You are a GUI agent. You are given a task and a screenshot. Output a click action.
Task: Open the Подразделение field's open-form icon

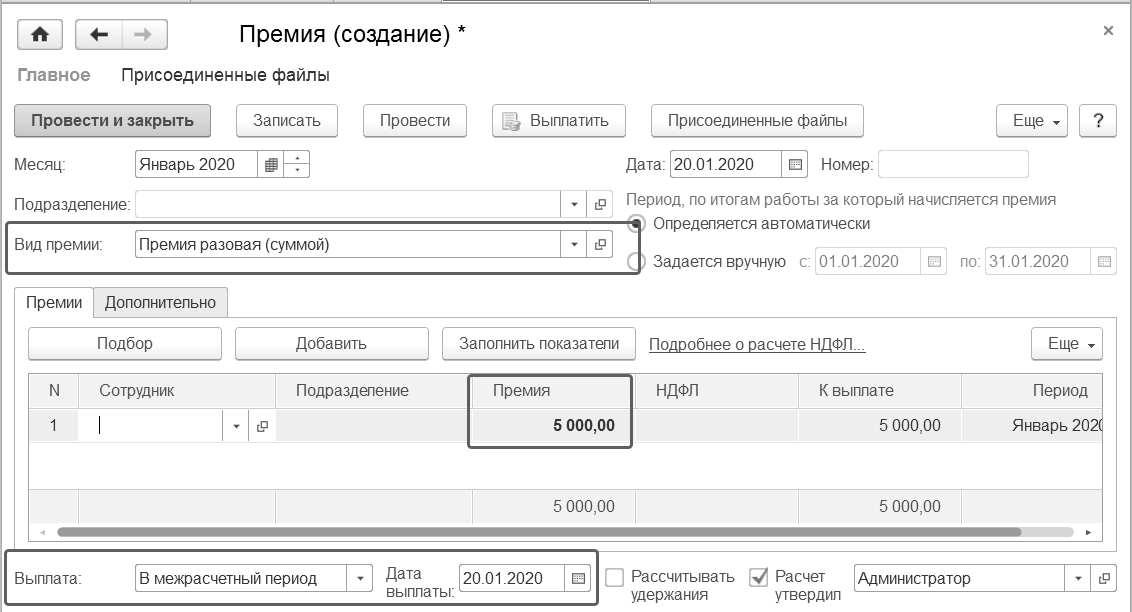tap(600, 204)
